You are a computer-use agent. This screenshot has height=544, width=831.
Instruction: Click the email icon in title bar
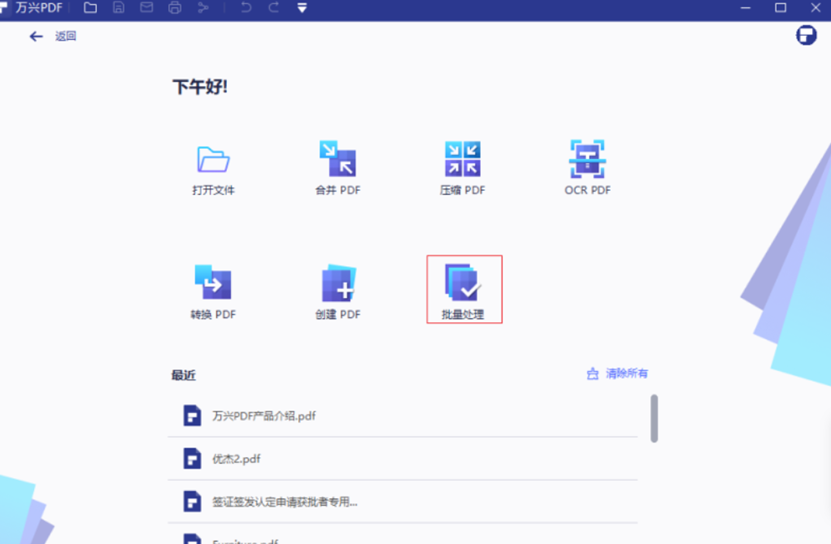click(147, 7)
